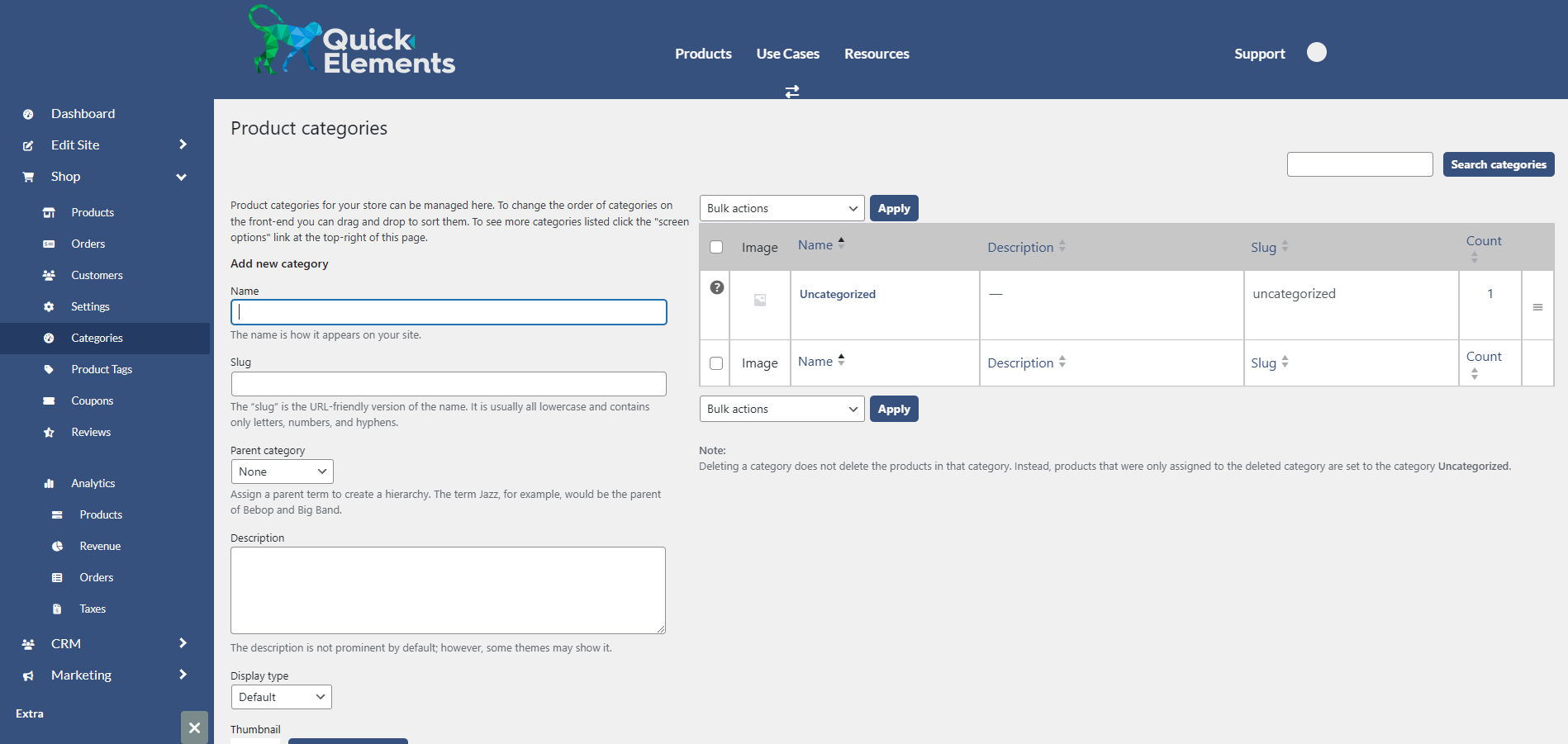This screenshot has height=744, width=1568.
Task: Collapse the Shop section in the sidebar
Action: [x=182, y=176]
